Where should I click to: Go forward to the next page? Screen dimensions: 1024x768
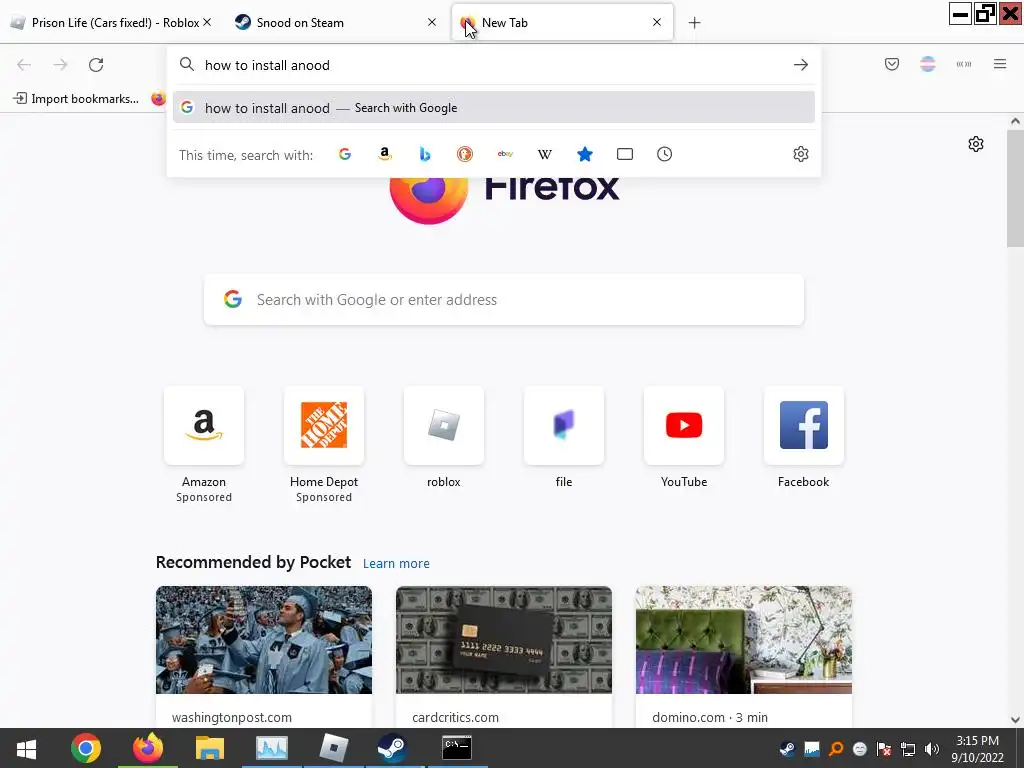(60, 65)
